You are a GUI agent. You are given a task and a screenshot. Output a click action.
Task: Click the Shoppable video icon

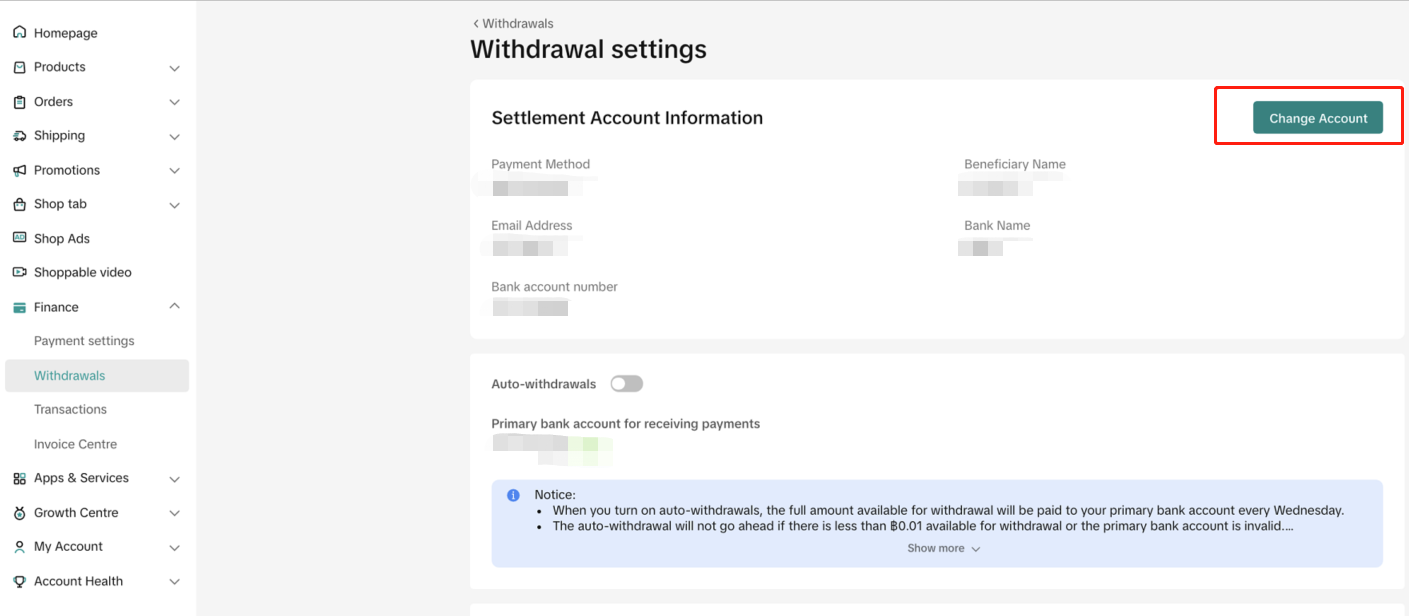click(19, 272)
